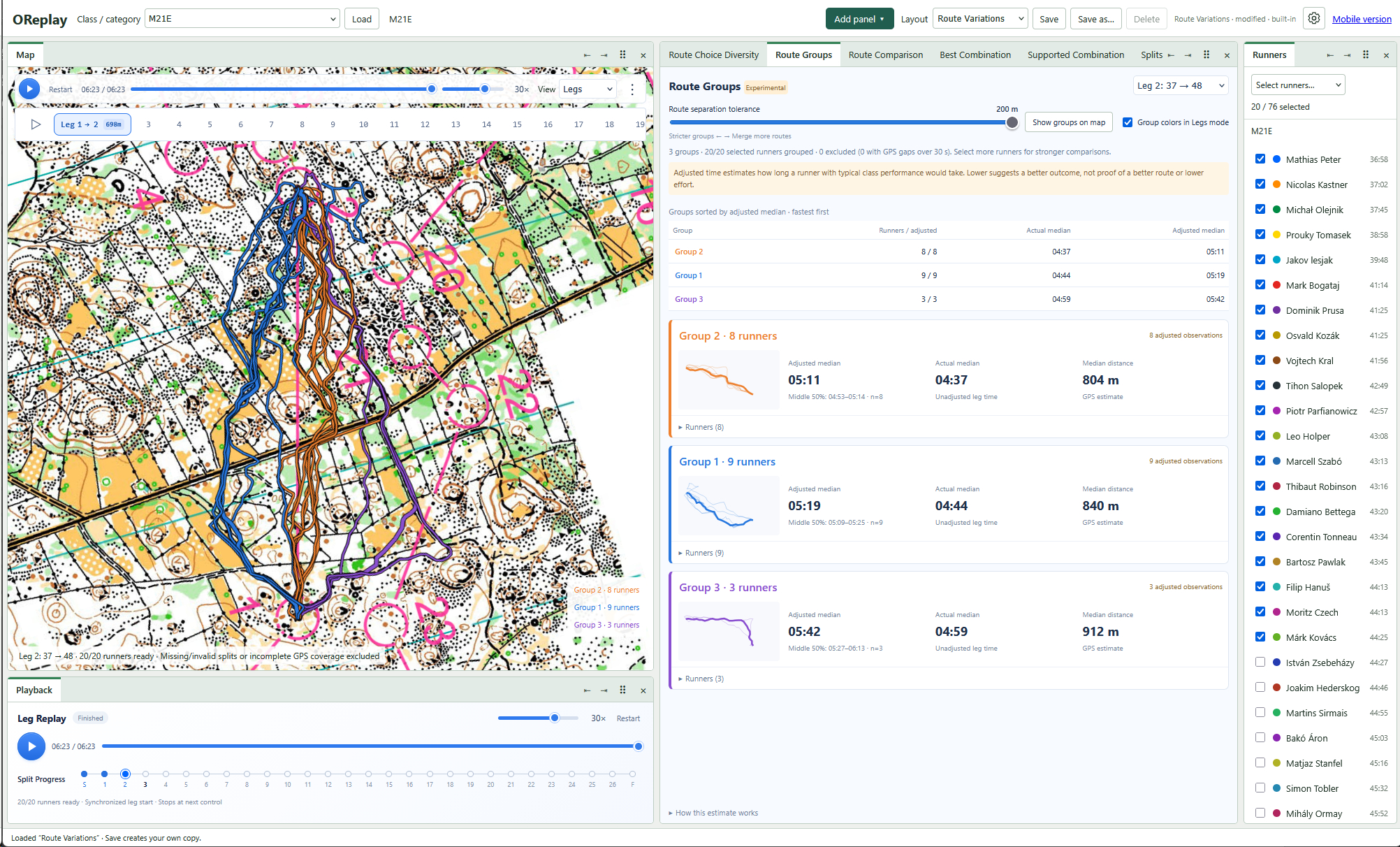
Task: Switch to Best Combination tab
Action: 975,55
